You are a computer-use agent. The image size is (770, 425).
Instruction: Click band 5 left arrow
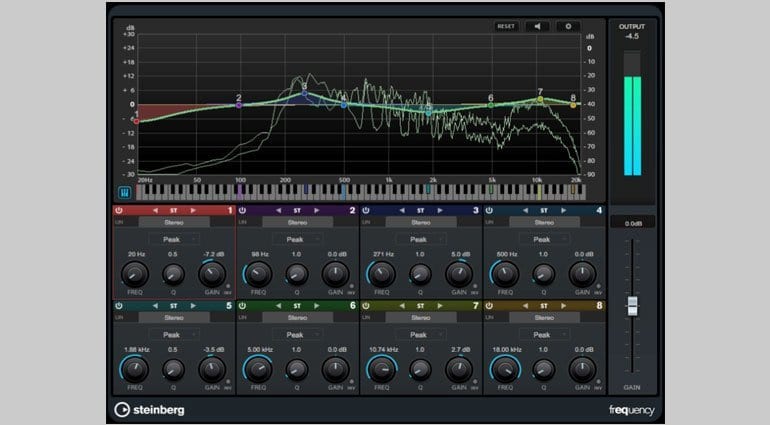coord(155,306)
